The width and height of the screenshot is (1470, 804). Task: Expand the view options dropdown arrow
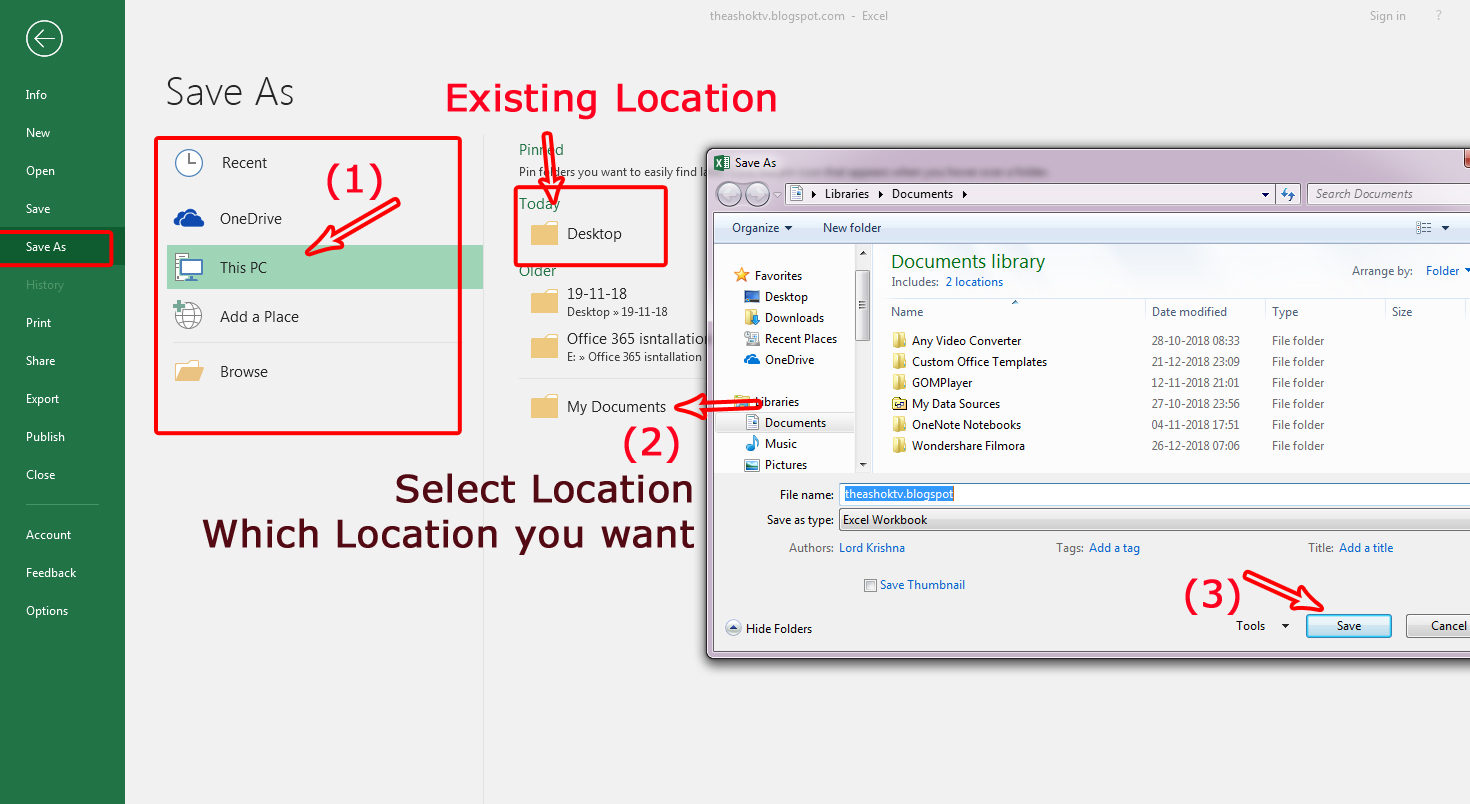[1446, 229]
